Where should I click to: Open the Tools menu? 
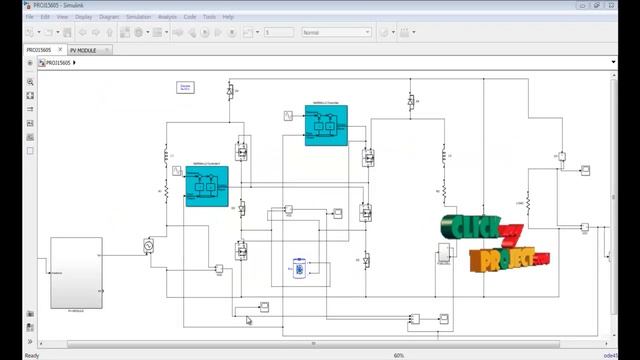coord(209,17)
